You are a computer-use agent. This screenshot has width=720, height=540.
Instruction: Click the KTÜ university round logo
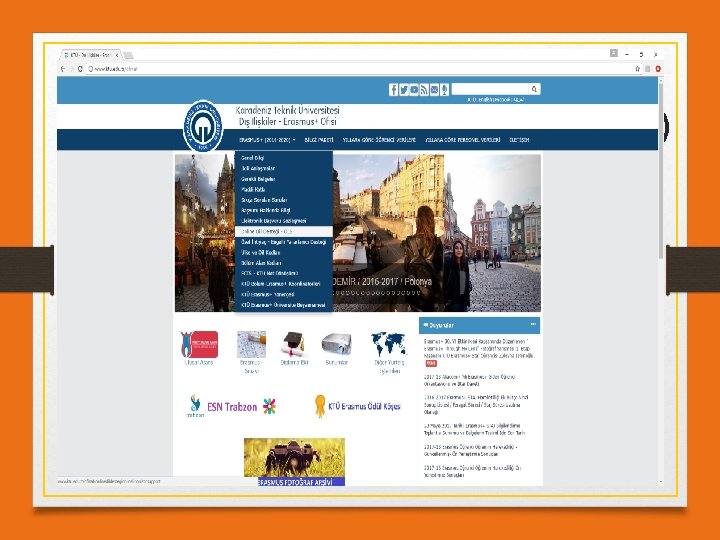pos(202,126)
